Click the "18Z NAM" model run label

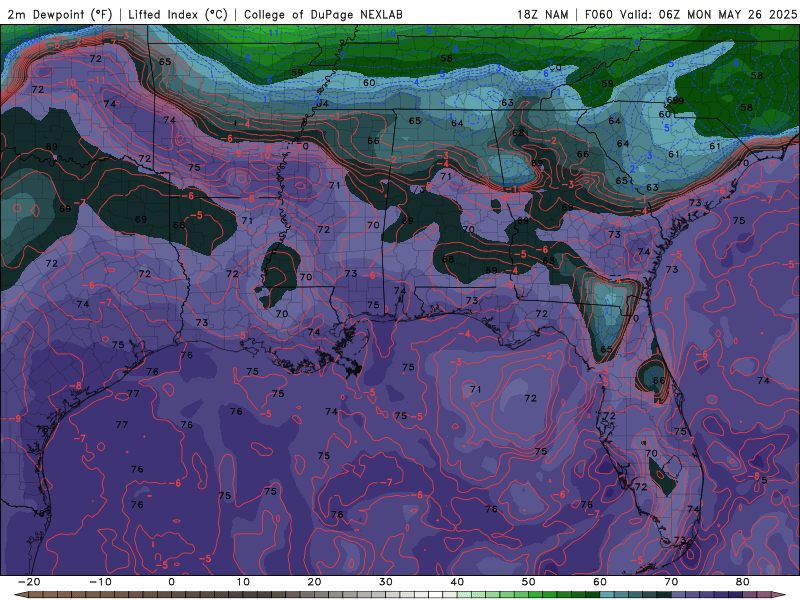point(542,14)
